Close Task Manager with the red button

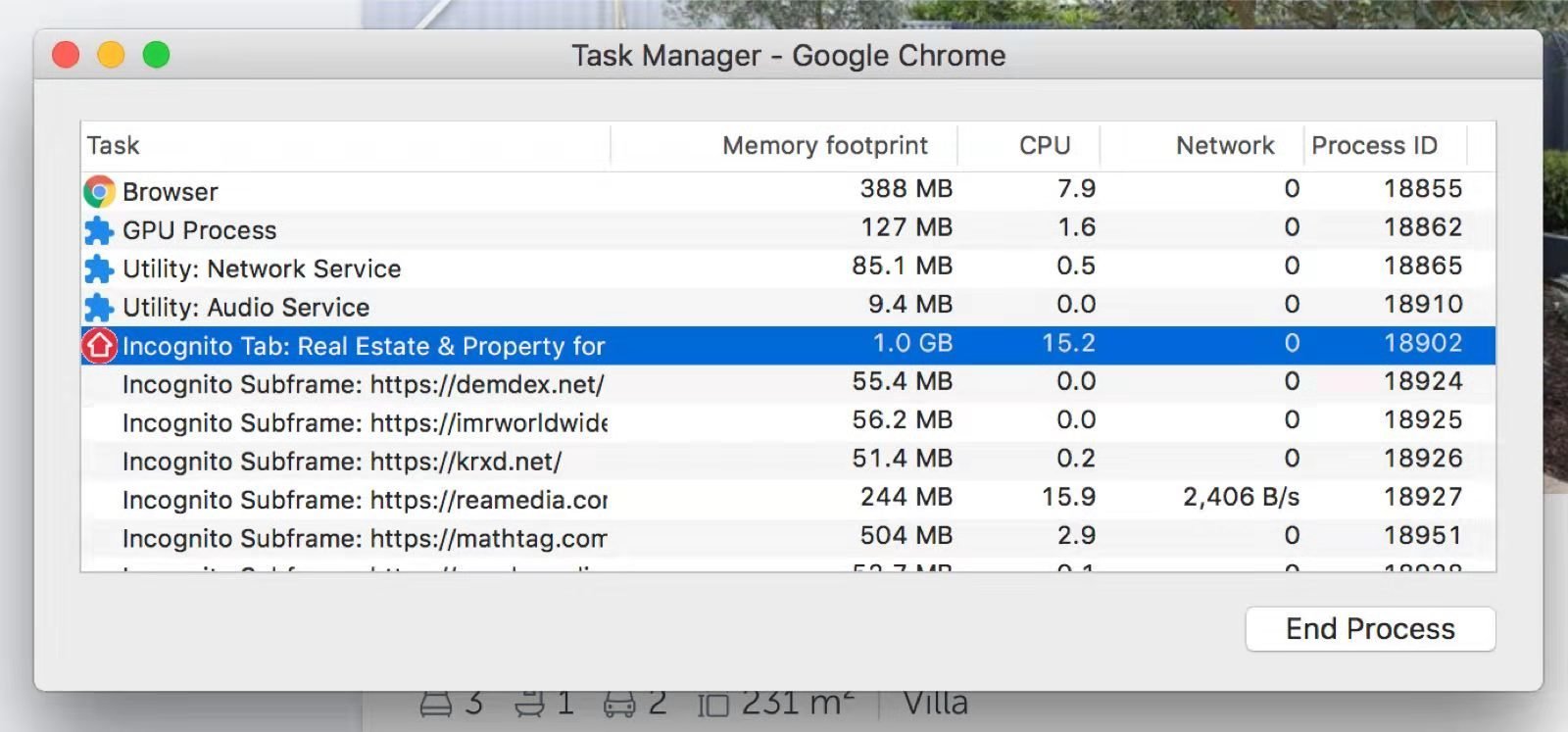[66, 55]
